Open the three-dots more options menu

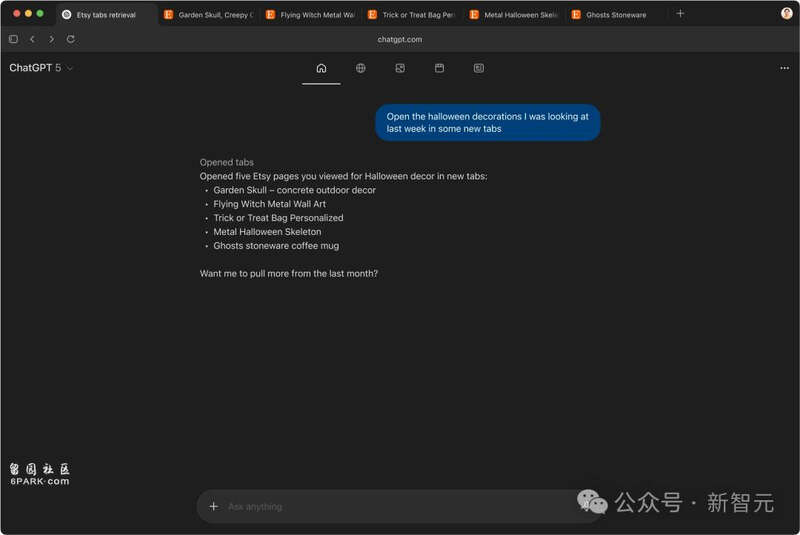[784, 68]
